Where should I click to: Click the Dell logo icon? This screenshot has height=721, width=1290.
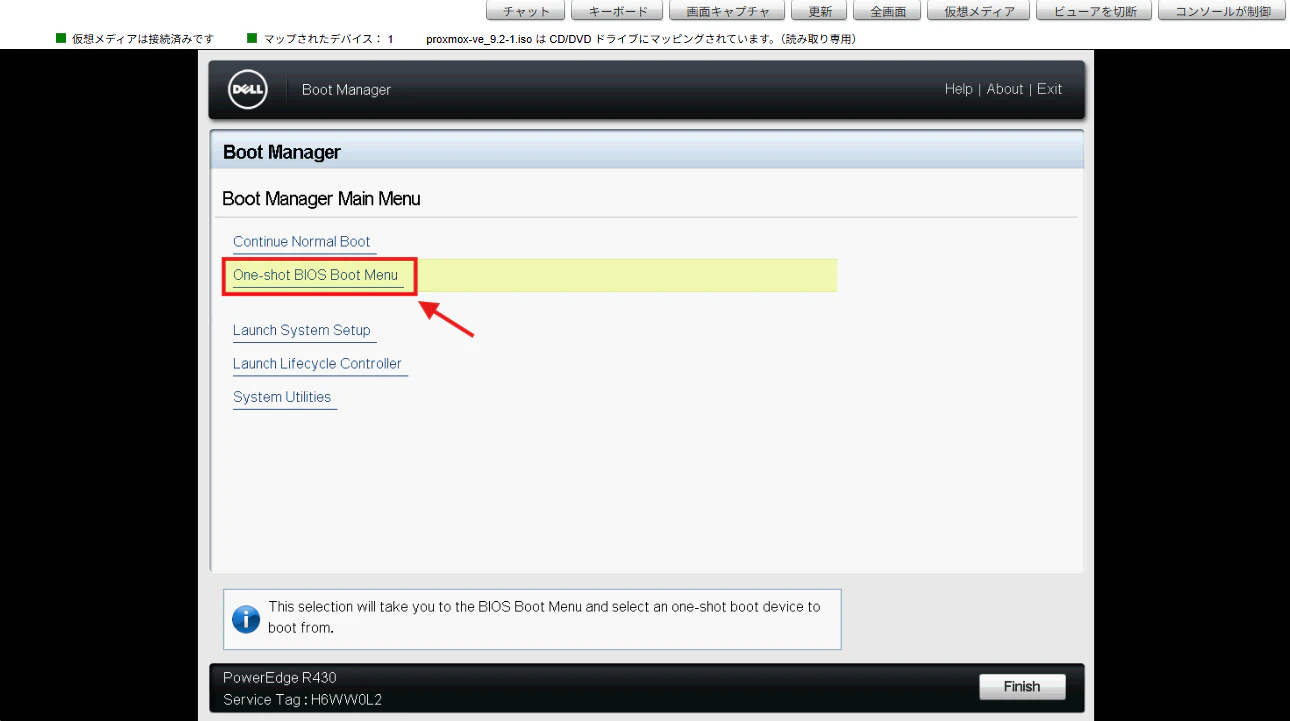247,90
